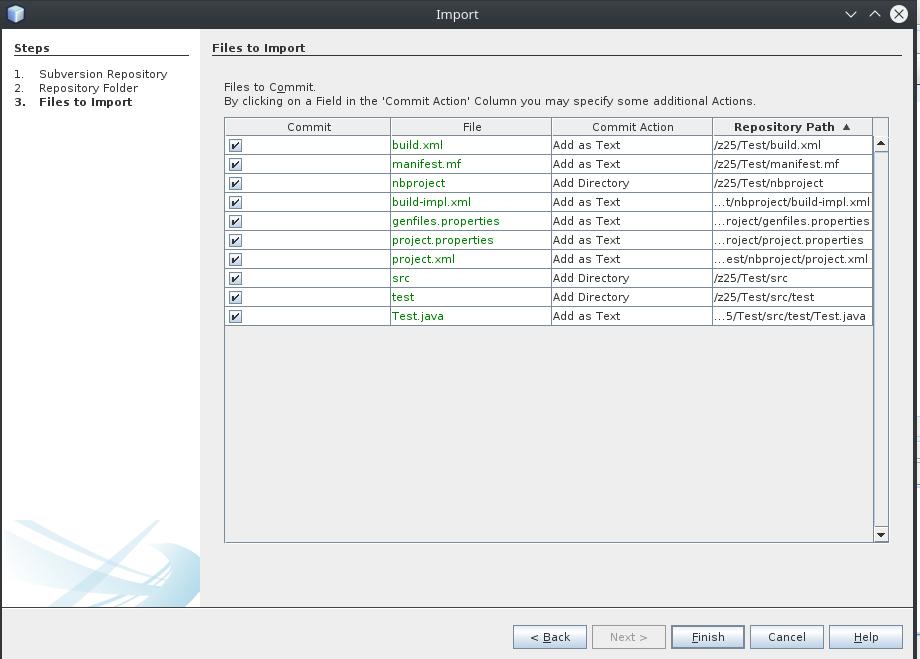Open Commit Action for nbproject row
Viewport: 920px width, 659px height.
click(631, 183)
